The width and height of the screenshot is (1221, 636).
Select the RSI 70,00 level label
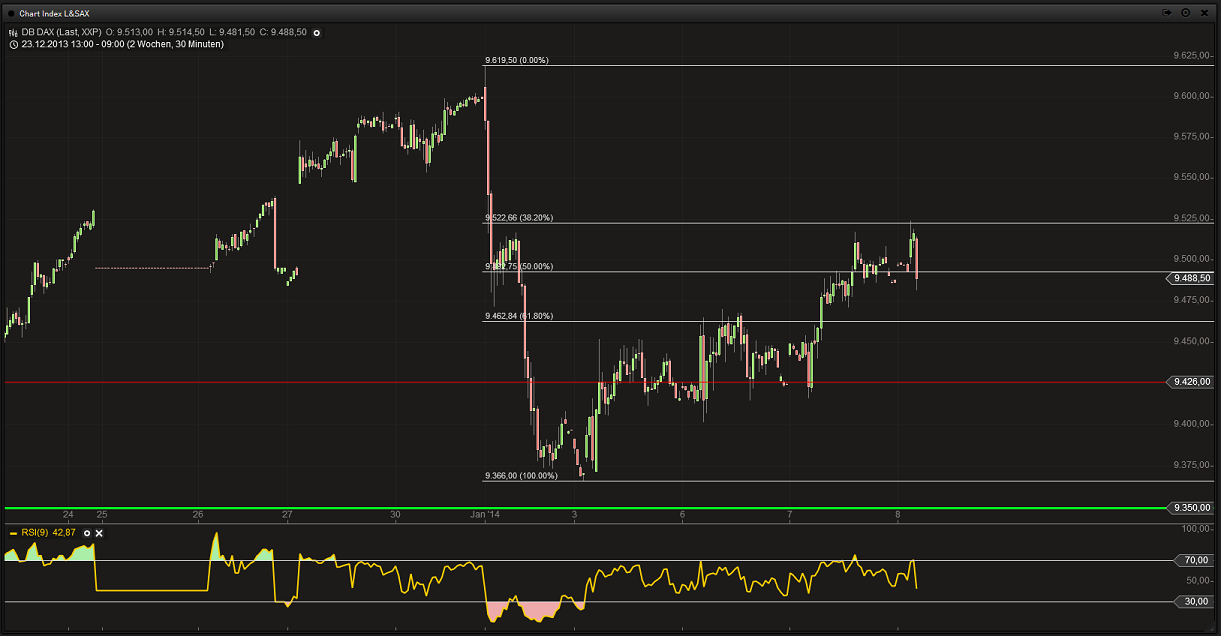point(1195,560)
